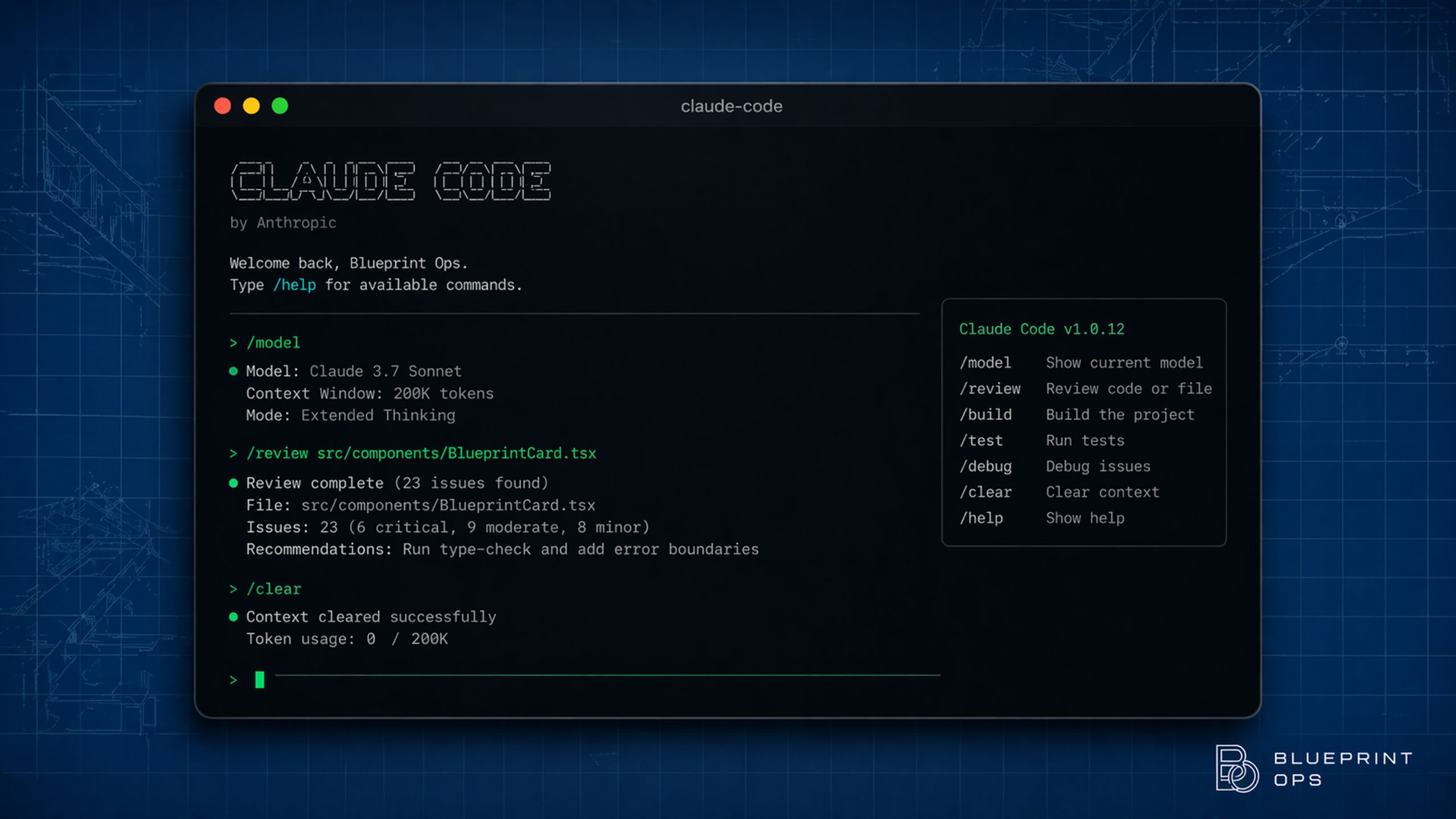Click the claude-code window title

pos(731,106)
